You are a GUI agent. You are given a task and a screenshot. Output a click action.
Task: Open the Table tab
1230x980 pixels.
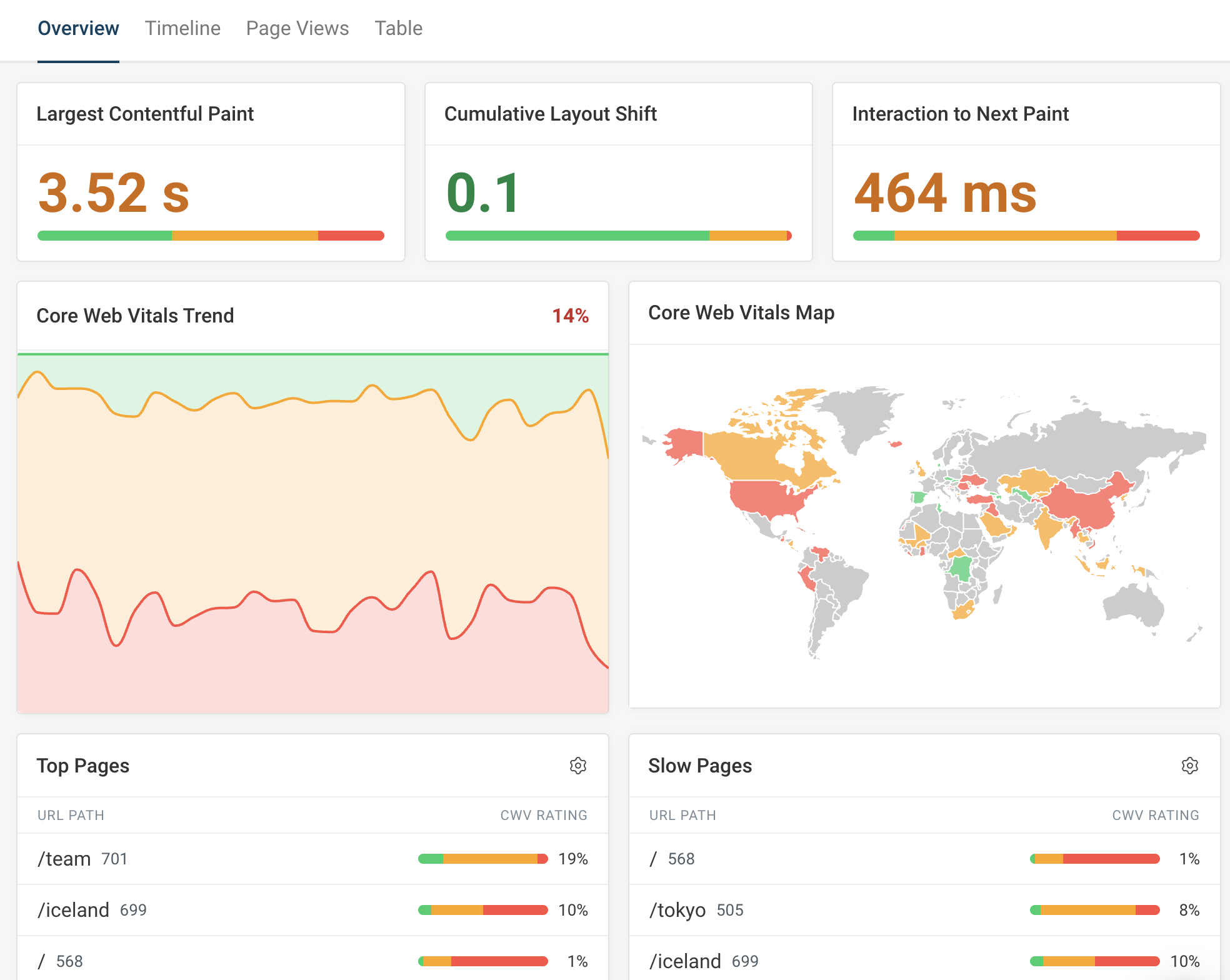coord(398,28)
